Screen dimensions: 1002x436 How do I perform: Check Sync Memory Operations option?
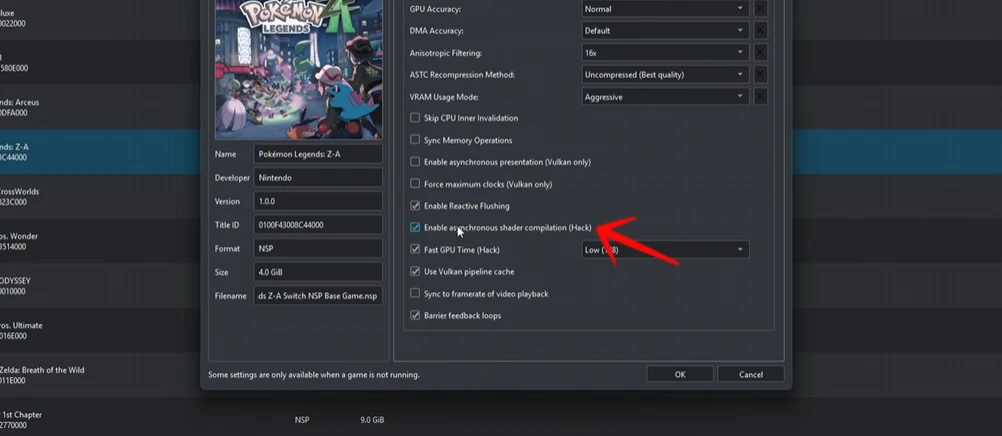pos(415,140)
